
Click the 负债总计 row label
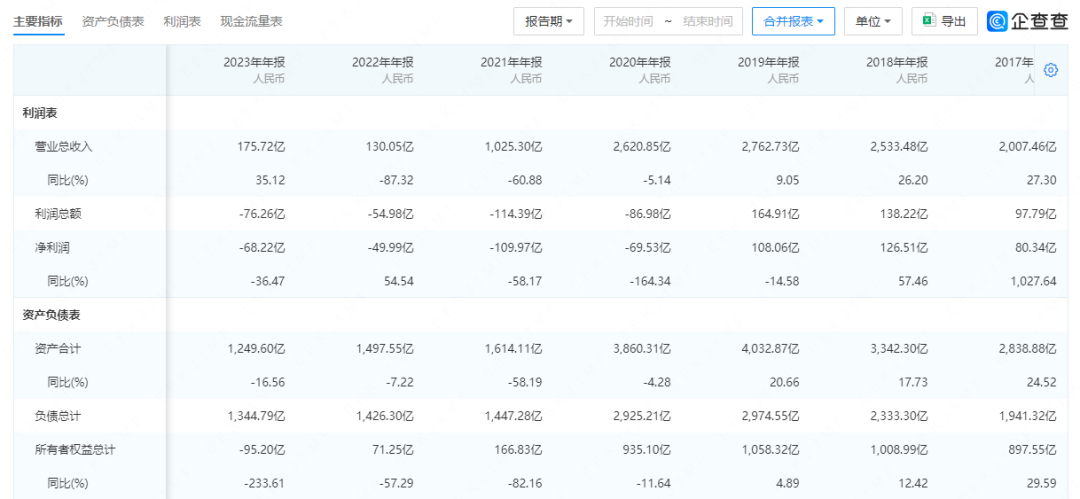pos(58,416)
